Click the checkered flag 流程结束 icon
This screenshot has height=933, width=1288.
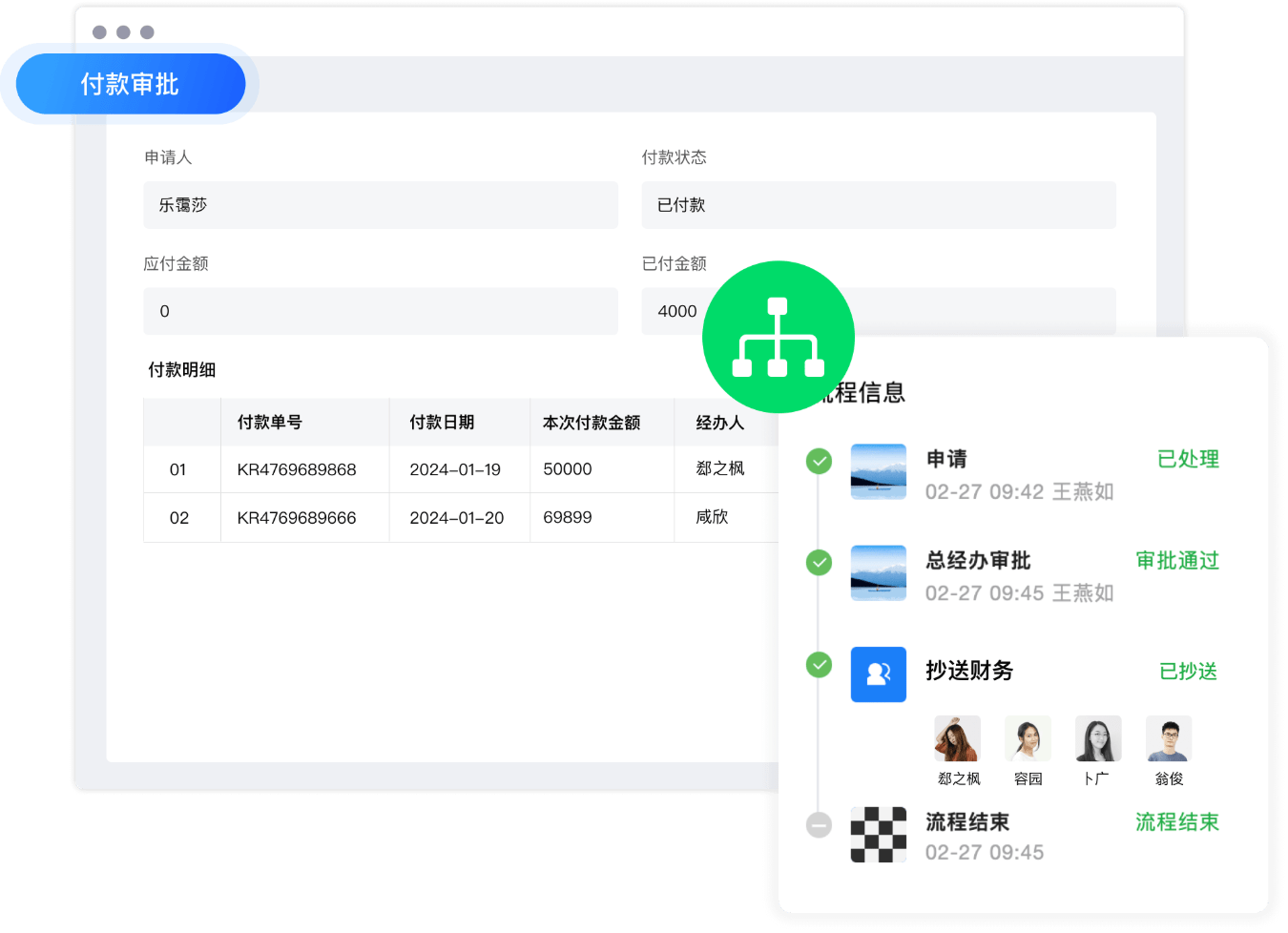(878, 835)
